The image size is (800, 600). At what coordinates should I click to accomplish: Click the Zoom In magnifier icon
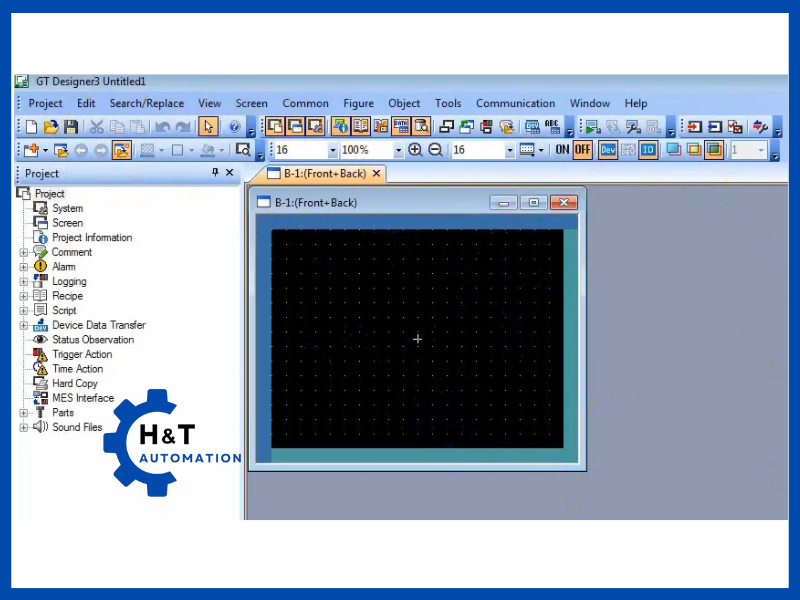(x=416, y=150)
